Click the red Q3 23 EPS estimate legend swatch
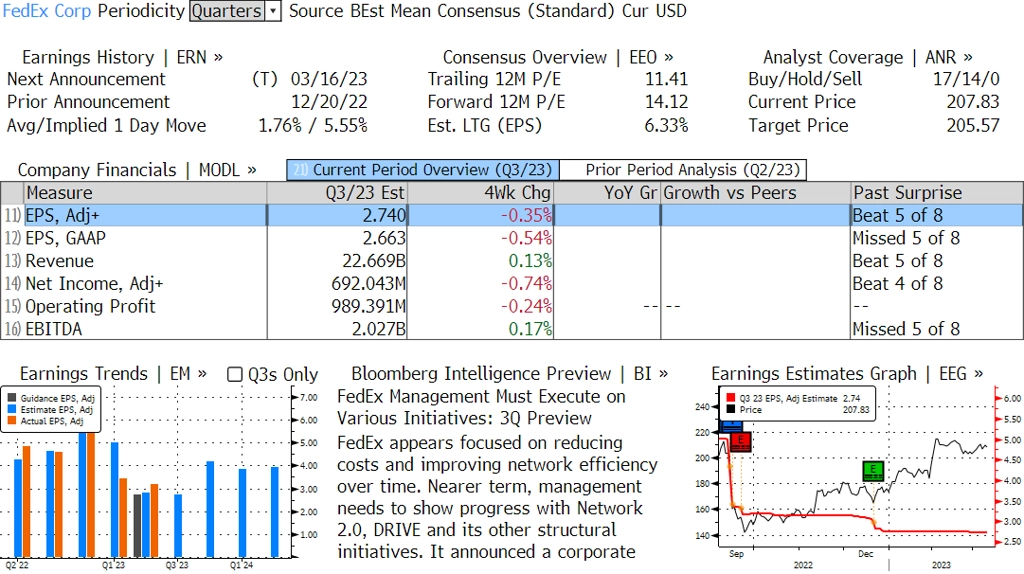This screenshot has height=574, width=1024. 730,398
